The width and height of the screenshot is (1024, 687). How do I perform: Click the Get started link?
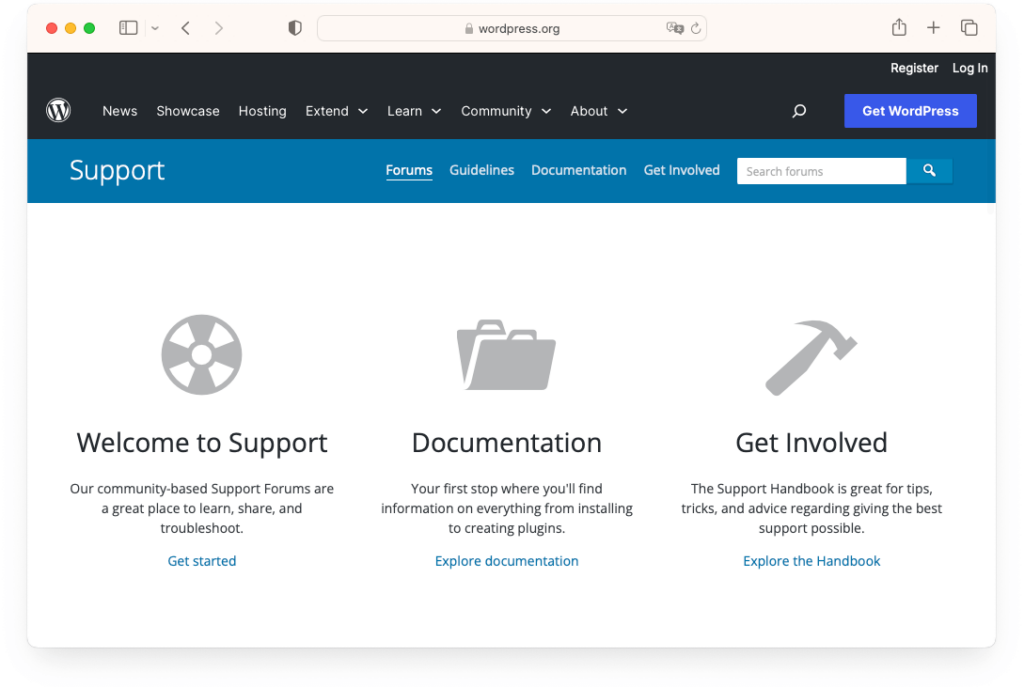click(x=202, y=561)
